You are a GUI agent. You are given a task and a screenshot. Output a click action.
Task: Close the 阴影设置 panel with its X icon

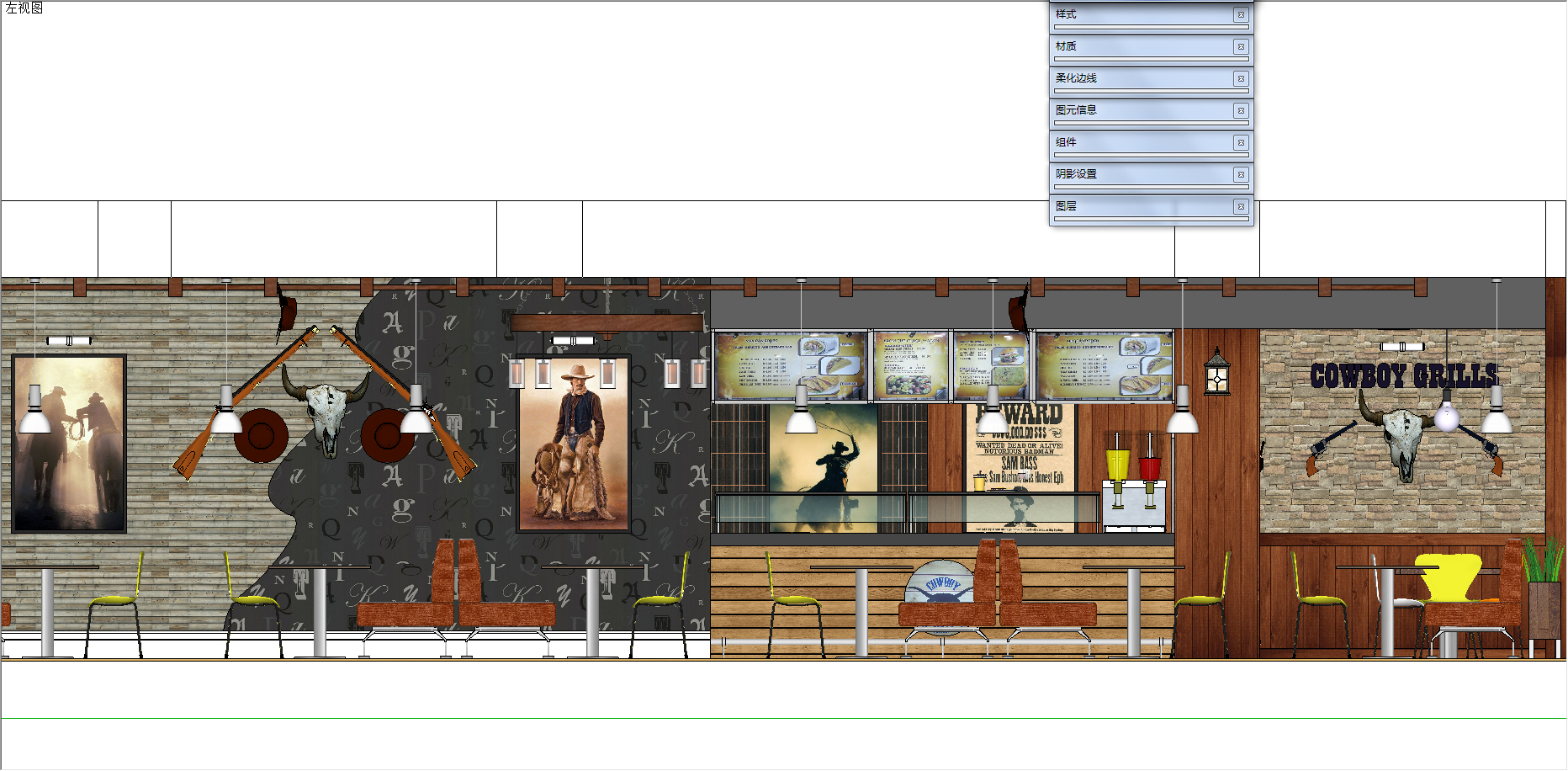(x=1241, y=175)
